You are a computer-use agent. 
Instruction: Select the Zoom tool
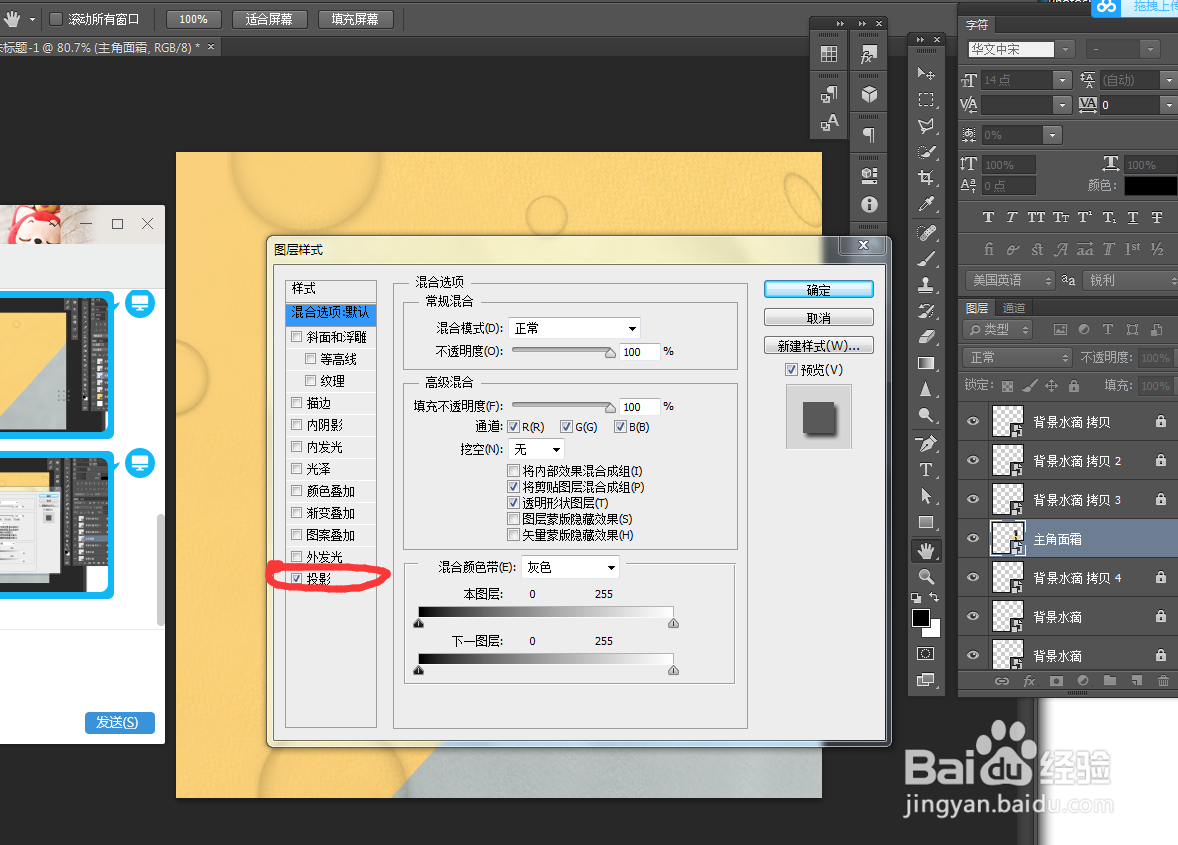click(x=926, y=577)
